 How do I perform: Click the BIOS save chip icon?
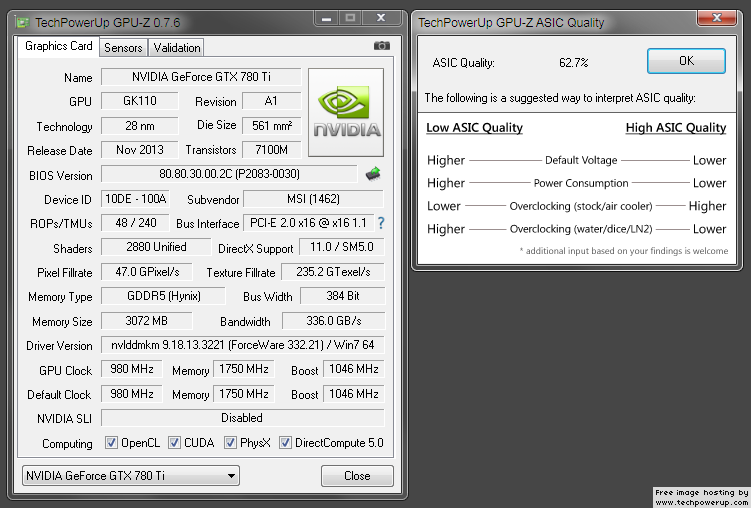coord(373,174)
